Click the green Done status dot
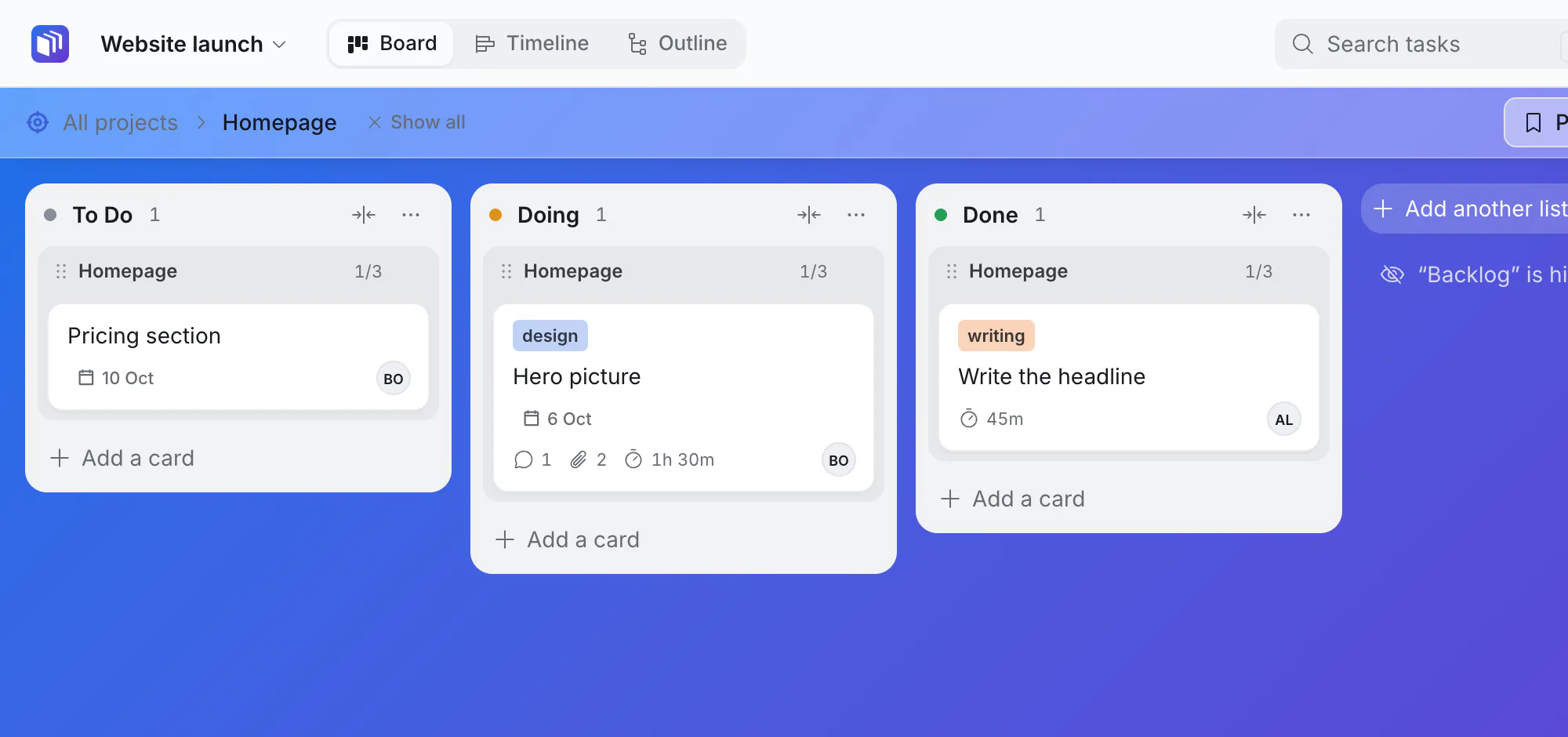This screenshot has height=737, width=1568. click(x=941, y=215)
